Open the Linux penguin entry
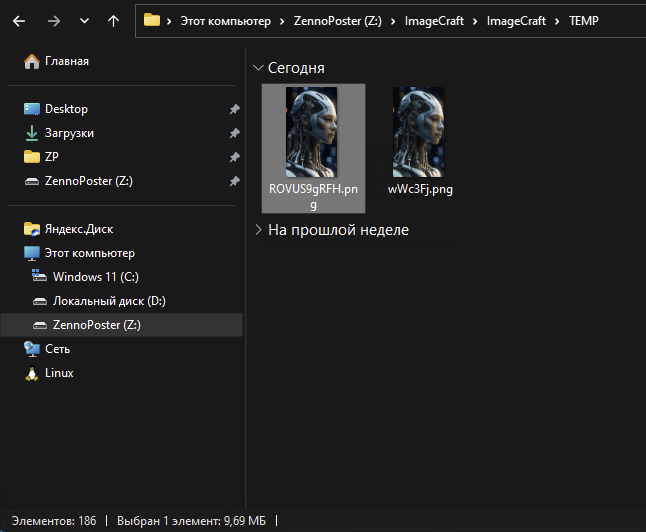 pos(59,373)
